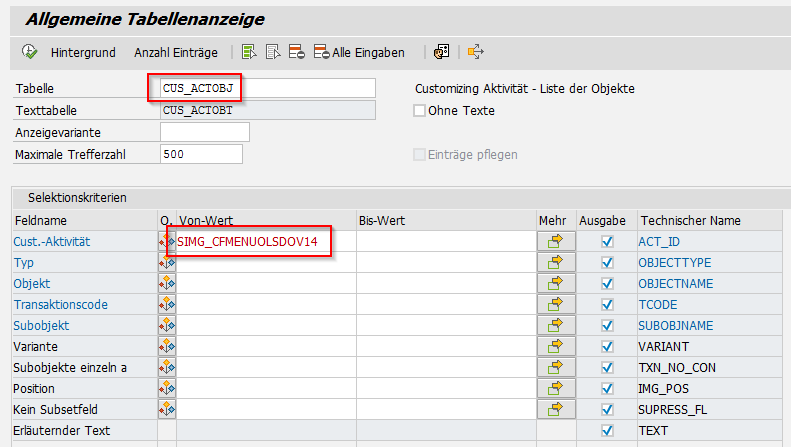791x447 pixels.
Task: Click Mehr multiple selection button for TCODE
Action: pos(556,305)
